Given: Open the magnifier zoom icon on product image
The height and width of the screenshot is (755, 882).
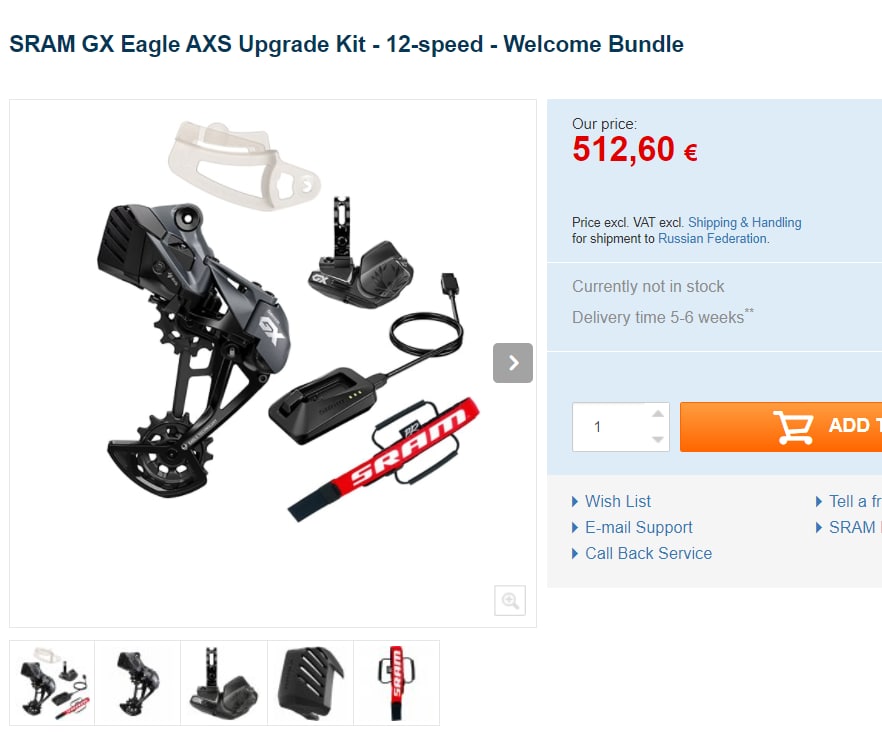Looking at the screenshot, I should 510,600.
